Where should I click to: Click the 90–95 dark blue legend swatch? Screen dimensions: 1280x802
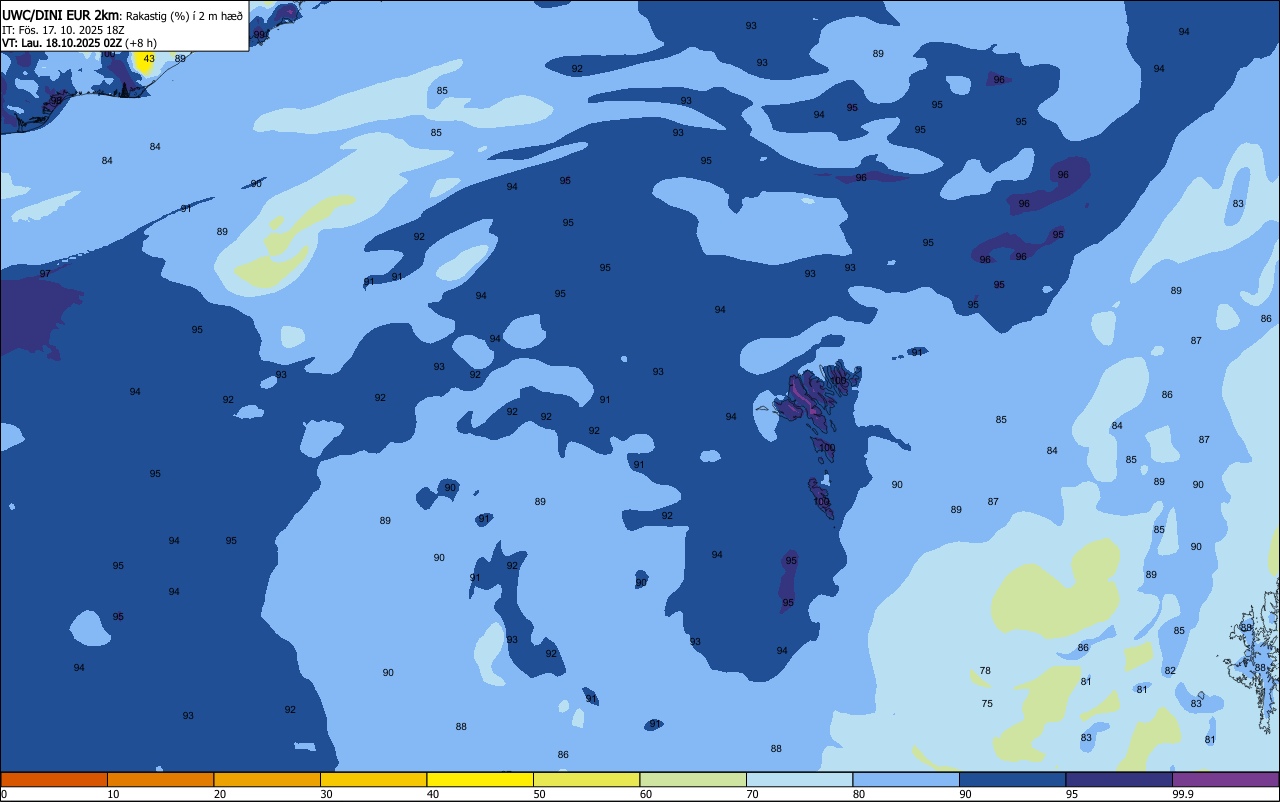click(1012, 779)
